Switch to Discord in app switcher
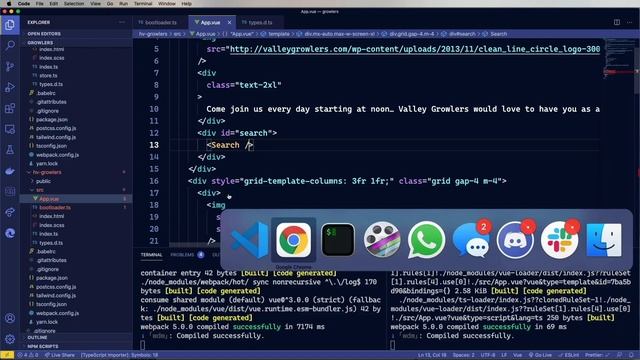 pos(515,240)
